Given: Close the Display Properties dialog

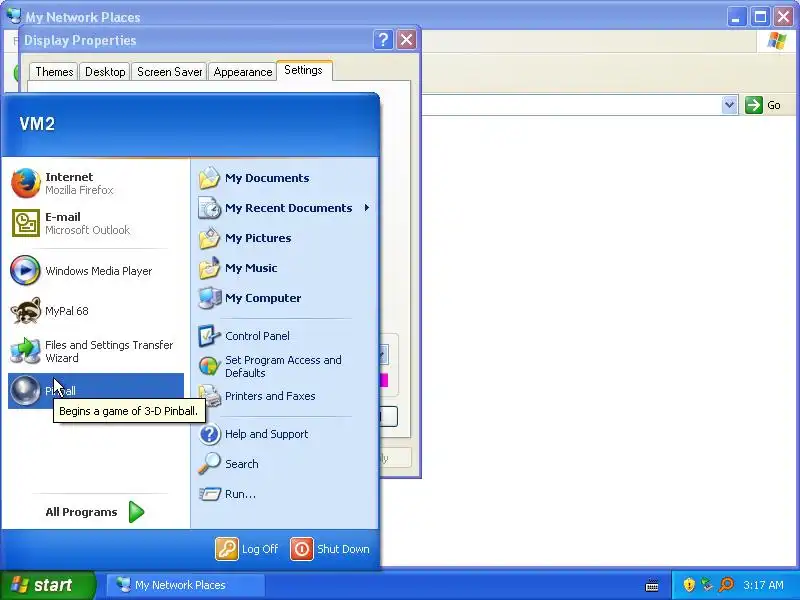Looking at the screenshot, I should pos(407,39).
